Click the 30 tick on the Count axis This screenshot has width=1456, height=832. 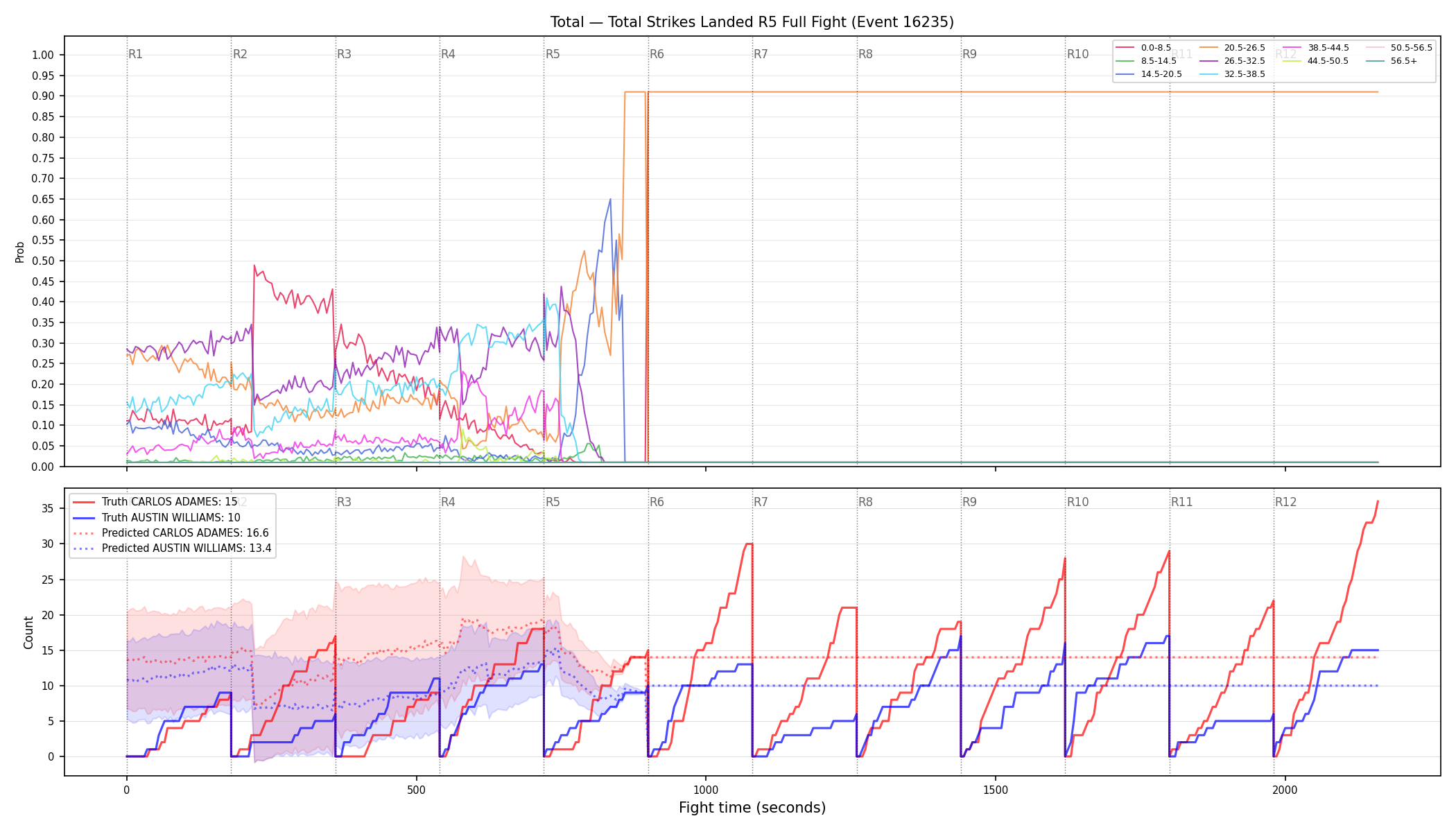[47, 544]
